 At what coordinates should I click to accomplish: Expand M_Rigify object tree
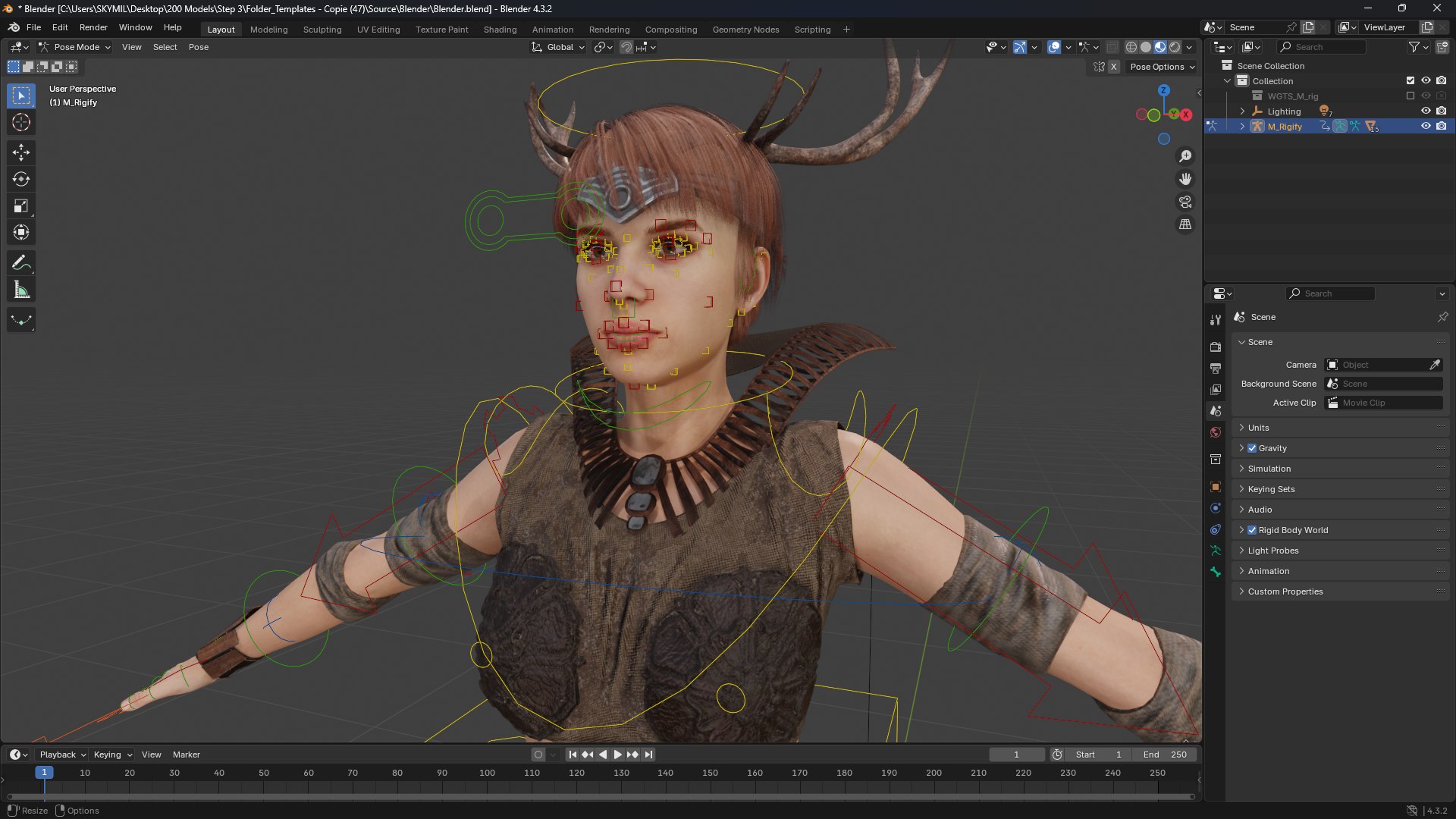click(x=1242, y=127)
